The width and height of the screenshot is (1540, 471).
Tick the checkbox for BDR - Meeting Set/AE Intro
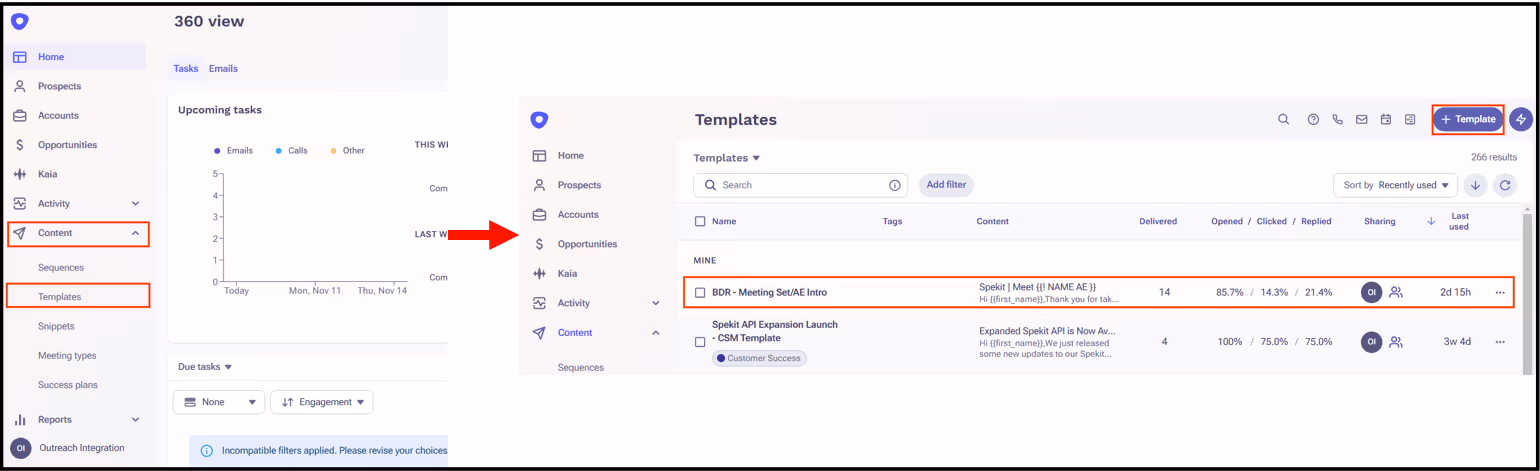pos(700,292)
